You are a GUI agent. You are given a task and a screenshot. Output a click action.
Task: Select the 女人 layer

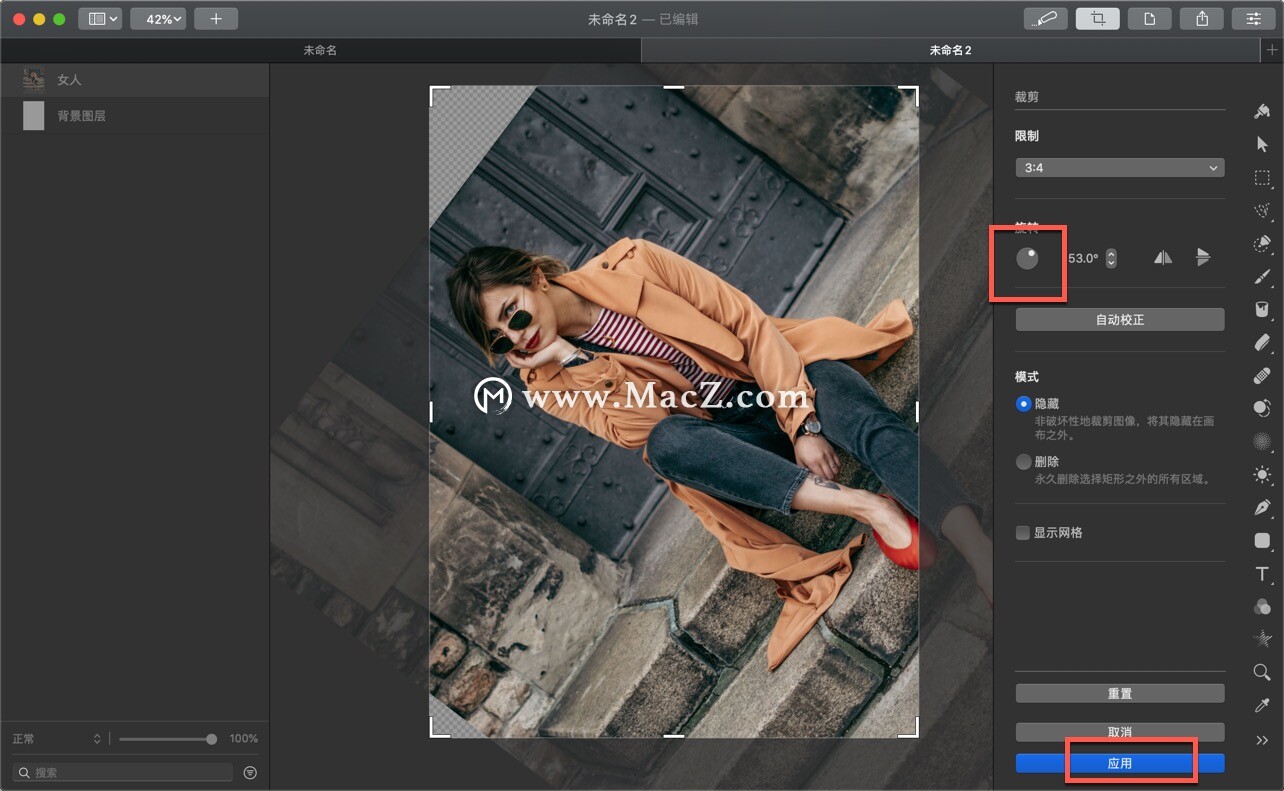134,79
